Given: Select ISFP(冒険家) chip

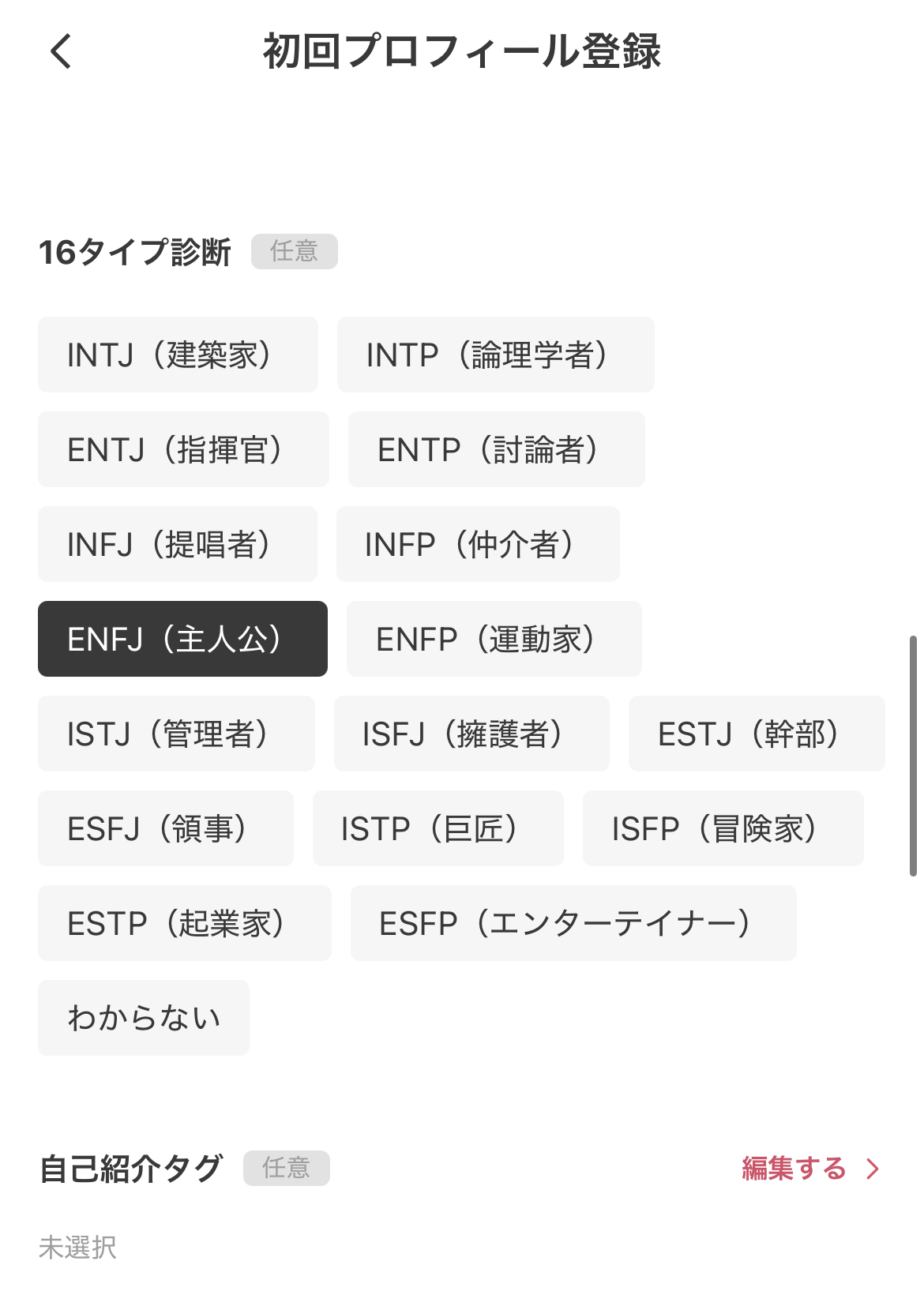Looking at the screenshot, I should [x=723, y=828].
